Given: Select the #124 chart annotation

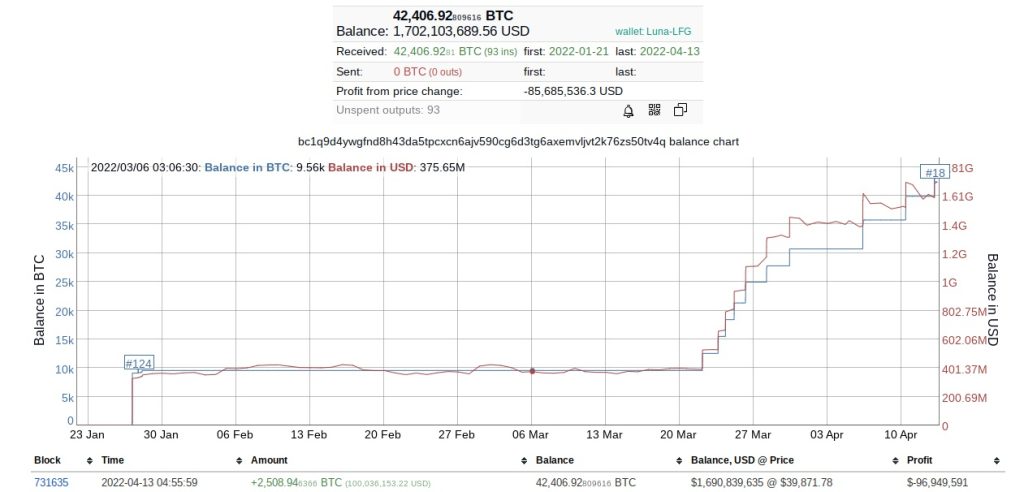Looking at the screenshot, I should pyautogui.click(x=138, y=362).
